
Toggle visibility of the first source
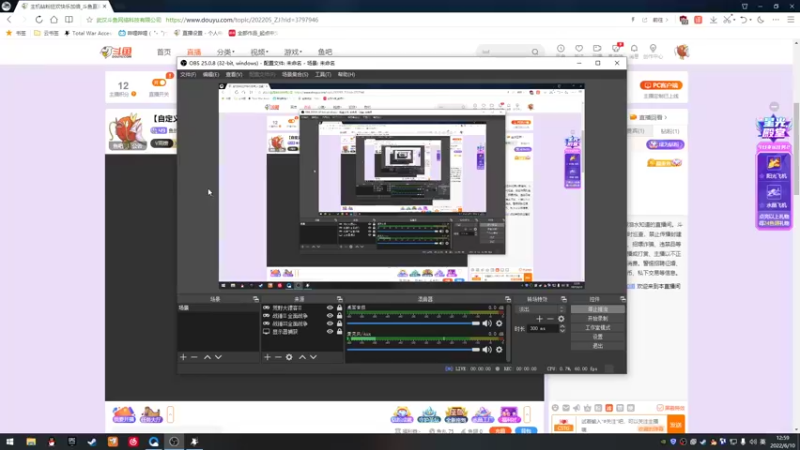[330, 308]
